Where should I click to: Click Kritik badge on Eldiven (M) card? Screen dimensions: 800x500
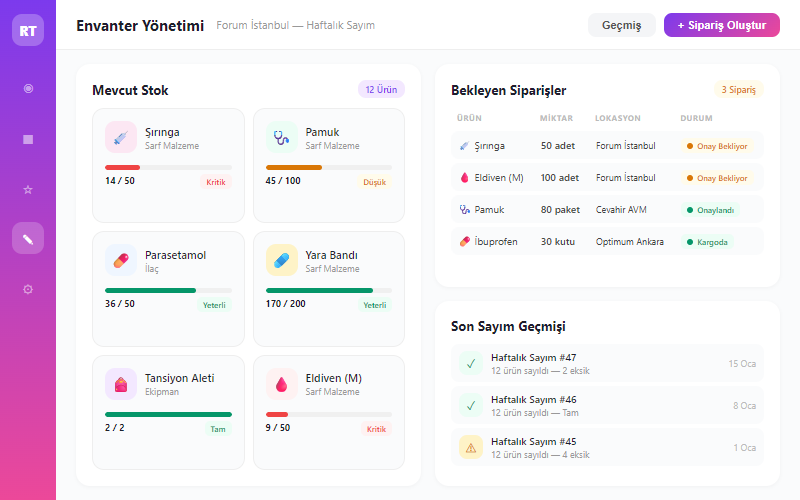[x=376, y=429]
